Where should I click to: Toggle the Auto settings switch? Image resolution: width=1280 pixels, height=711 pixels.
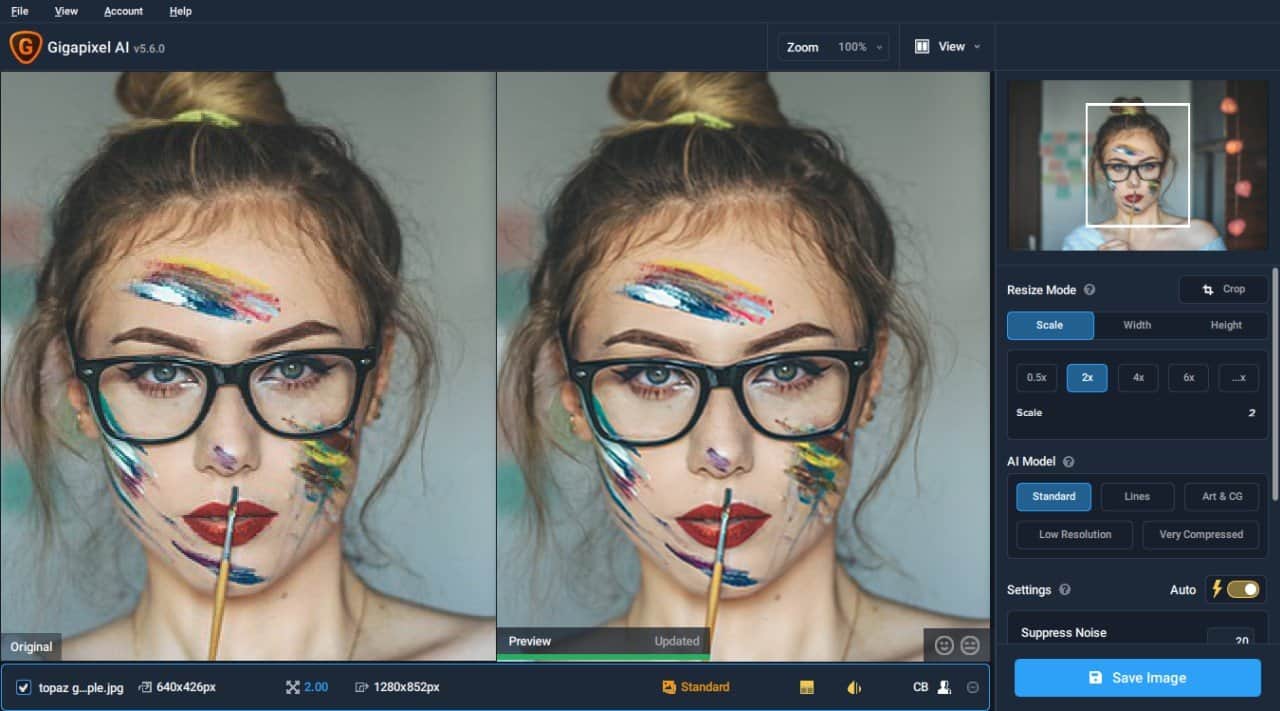click(x=1243, y=589)
